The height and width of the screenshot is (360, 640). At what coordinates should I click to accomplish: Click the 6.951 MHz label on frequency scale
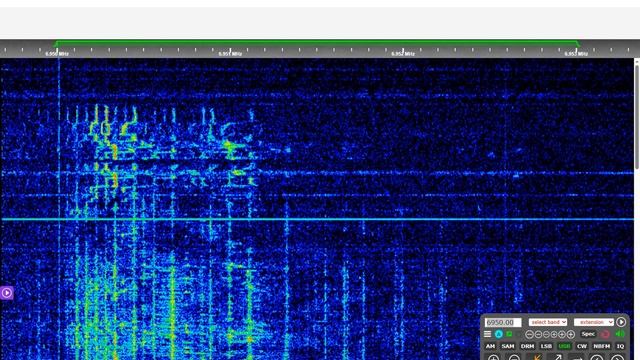pyautogui.click(x=230, y=53)
